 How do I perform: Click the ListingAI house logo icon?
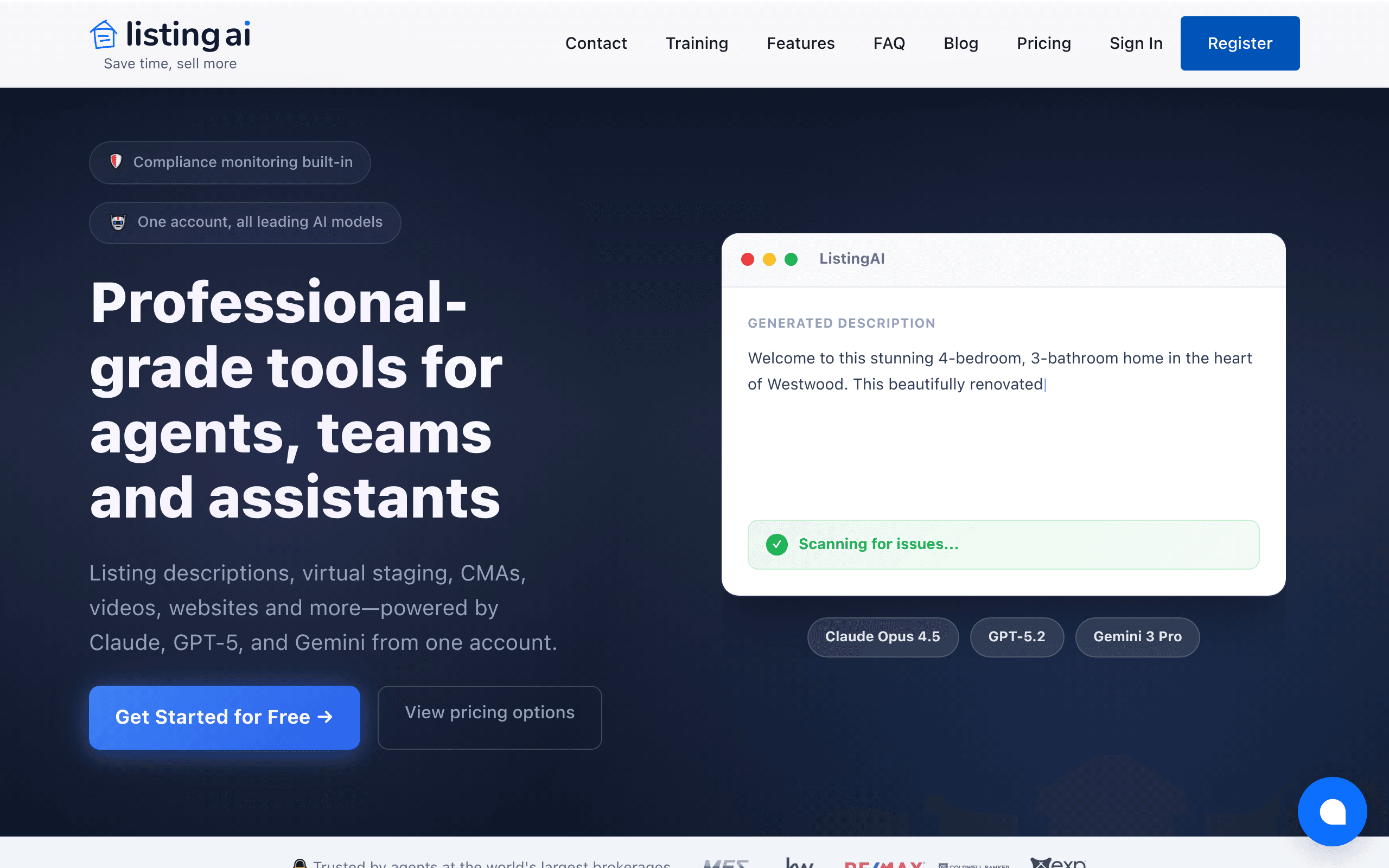point(103,34)
